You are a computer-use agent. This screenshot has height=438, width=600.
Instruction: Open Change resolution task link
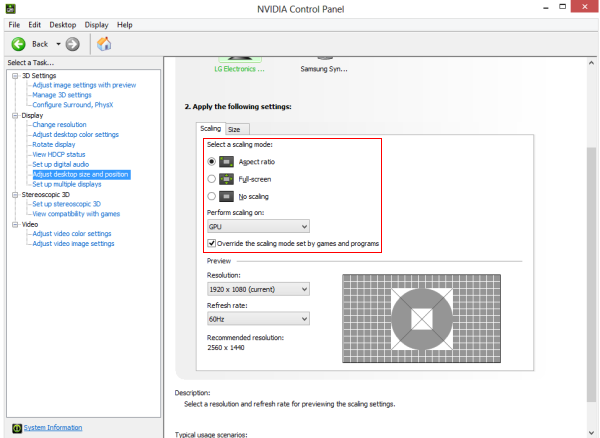[59, 125]
